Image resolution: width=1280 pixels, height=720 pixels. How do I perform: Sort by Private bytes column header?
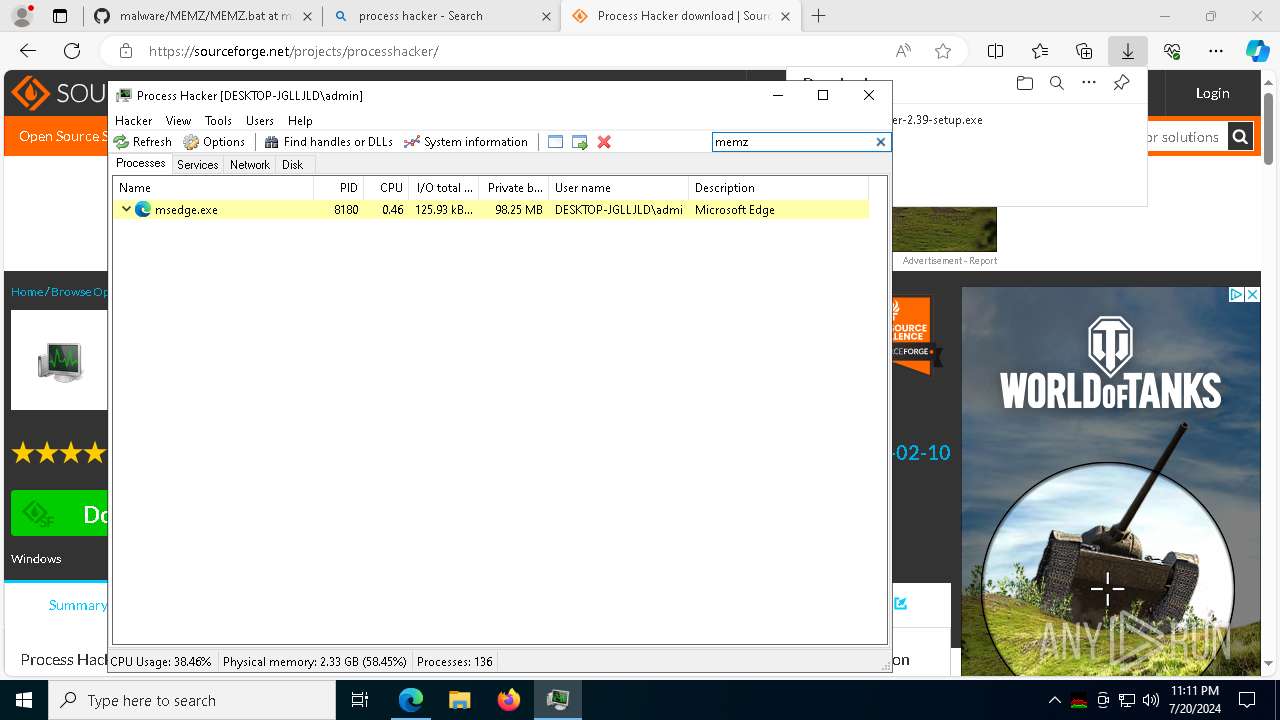pyautogui.click(x=514, y=188)
